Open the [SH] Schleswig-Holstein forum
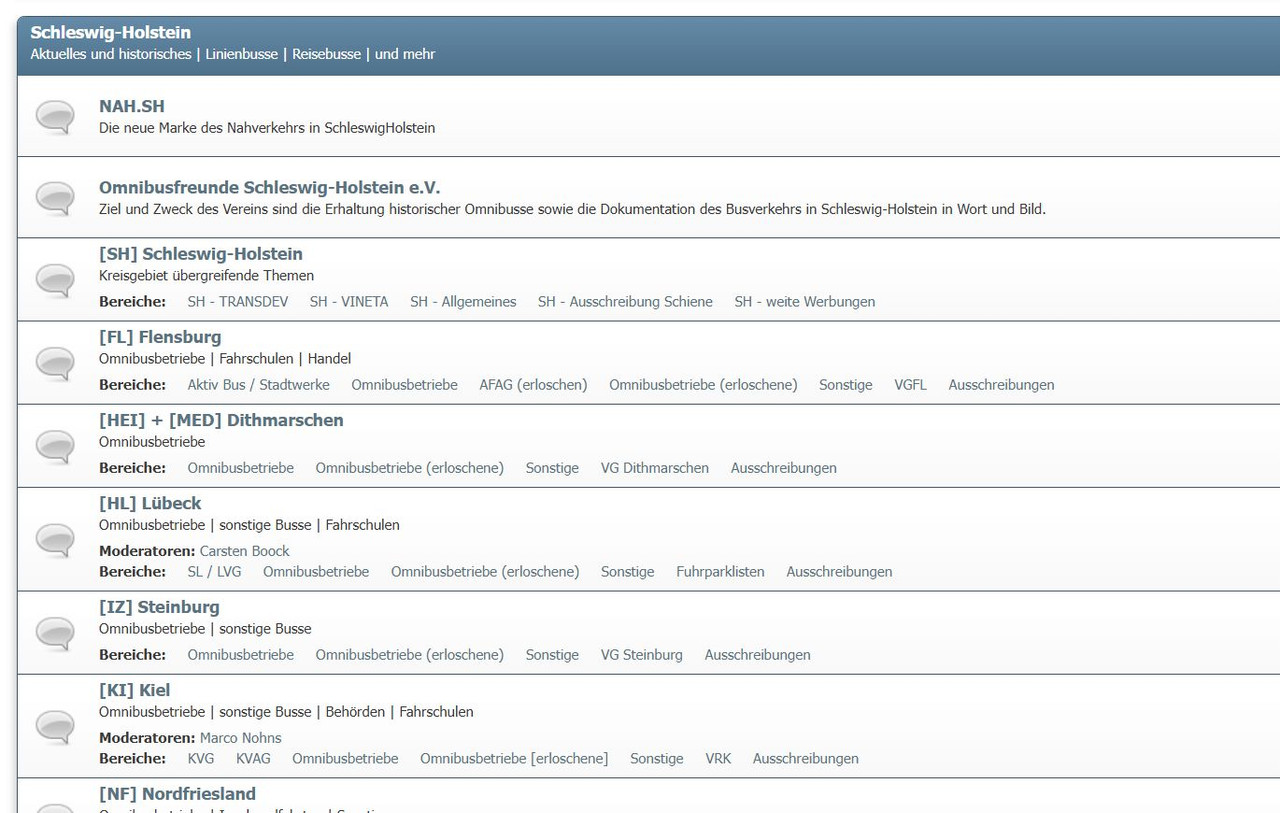Image resolution: width=1280 pixels, height=813 pixels. click(201, 254)
